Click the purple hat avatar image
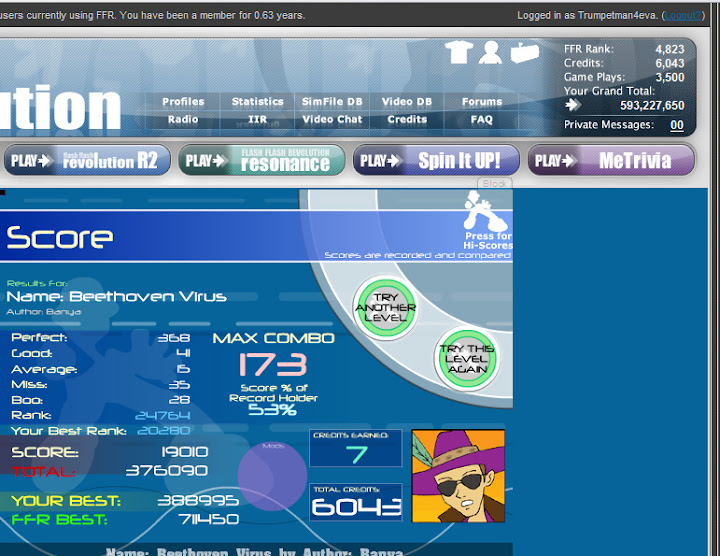 click(x=458, y=475)
